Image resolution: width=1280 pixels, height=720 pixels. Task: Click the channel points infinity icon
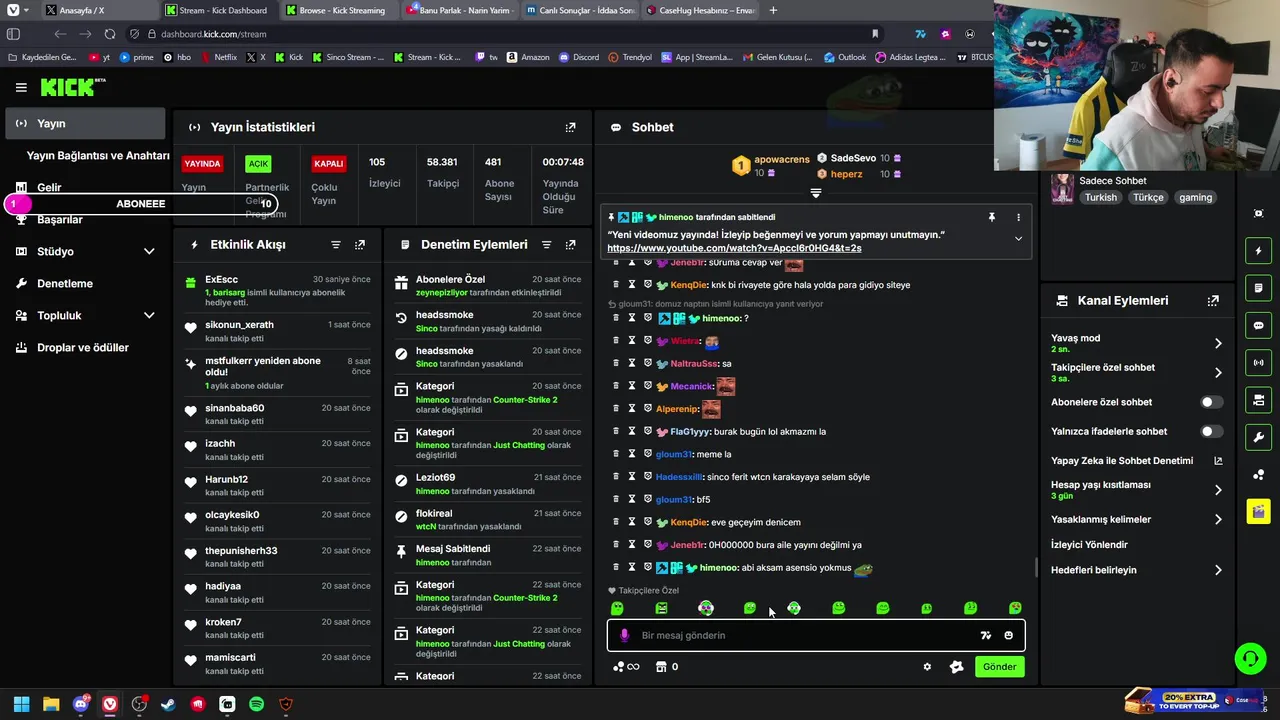(x=626, y=667)
